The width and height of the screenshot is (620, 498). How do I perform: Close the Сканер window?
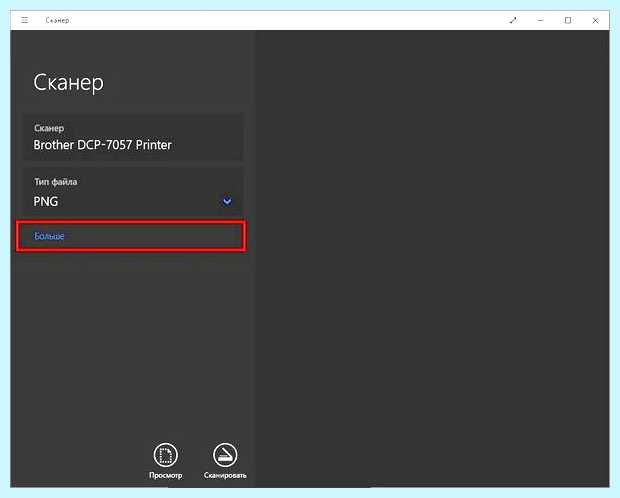pyautogui.click(x=595, y=20)
